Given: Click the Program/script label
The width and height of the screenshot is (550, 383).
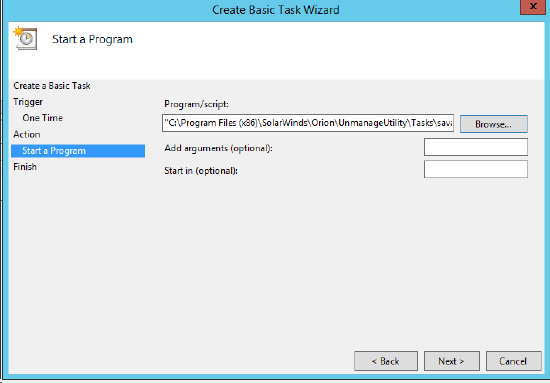Looking at the screenshot, I should (196, 105).
